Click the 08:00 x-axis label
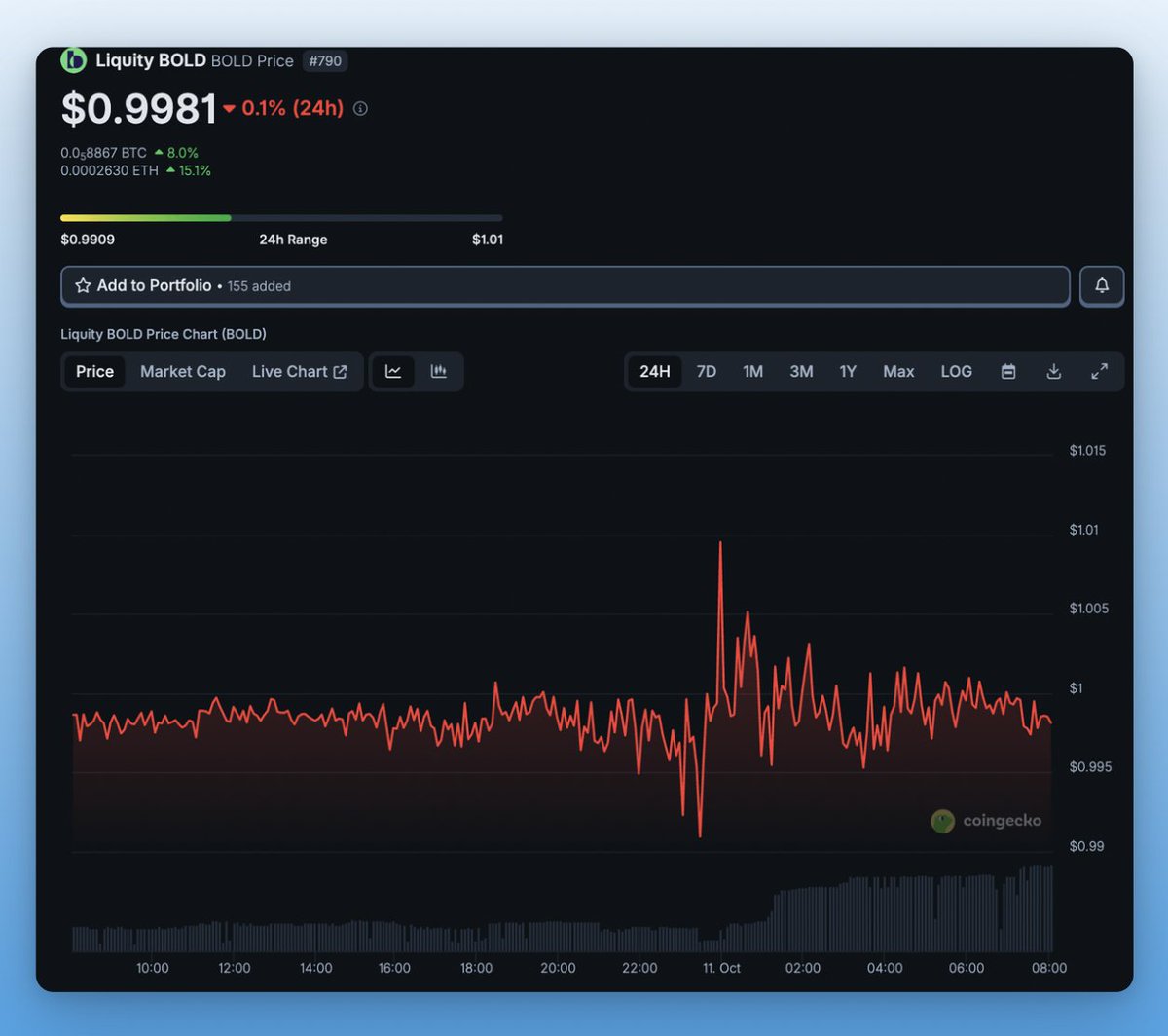Viewport: 1168px width, 1036px height. tap(1049, 968)
